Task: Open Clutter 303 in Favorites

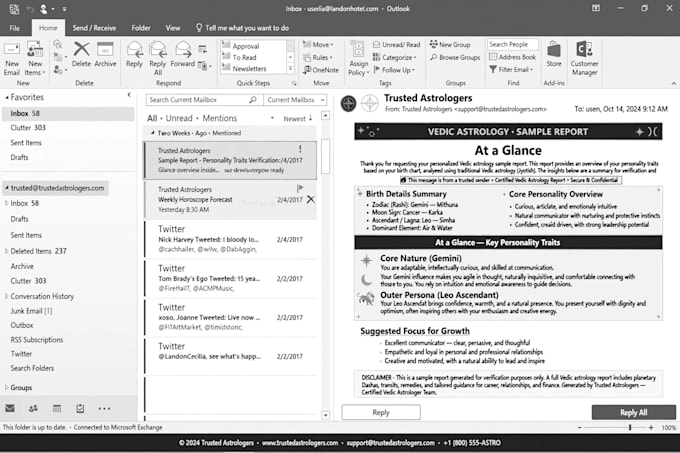Action: [28, 127]
